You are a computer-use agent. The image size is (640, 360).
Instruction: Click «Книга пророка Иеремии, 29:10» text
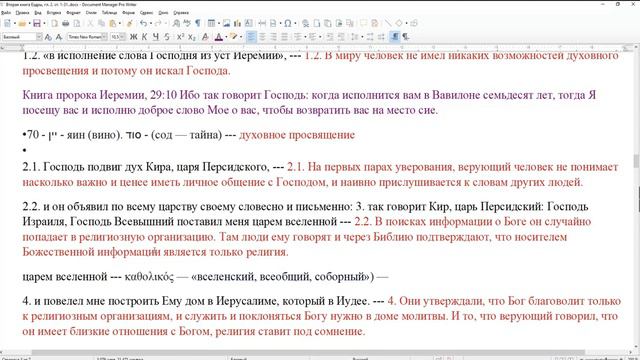point(100,95)
